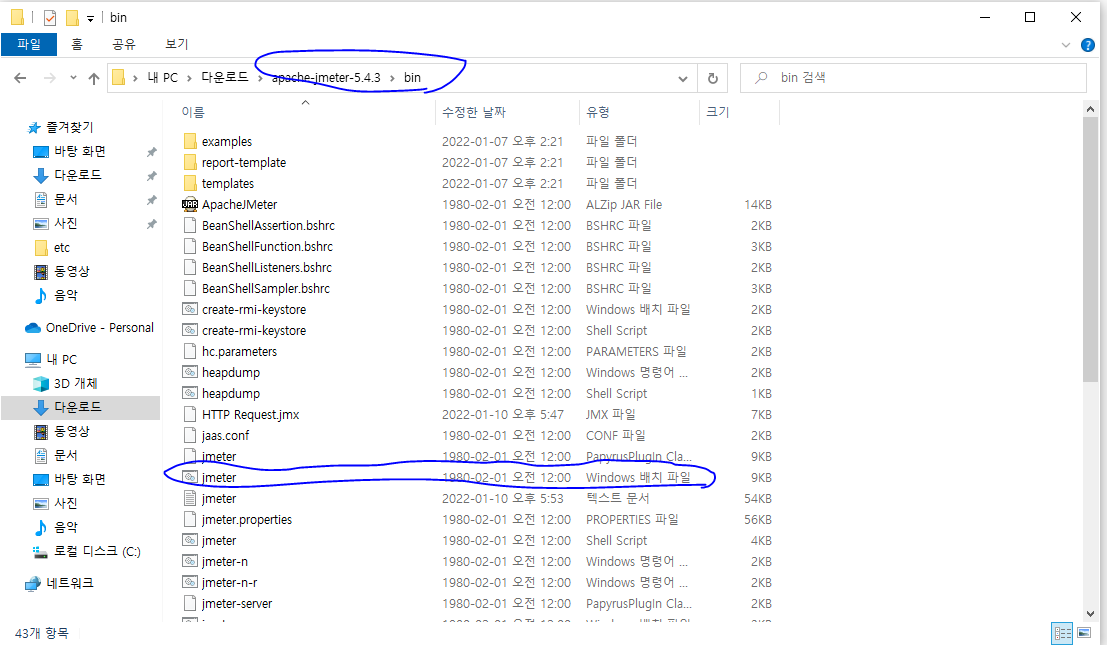1107x645 pixels.
Task: Click apache-jmeter-5.4.3 in the address path
Action: pyautogui.click(x=326, y=78)
